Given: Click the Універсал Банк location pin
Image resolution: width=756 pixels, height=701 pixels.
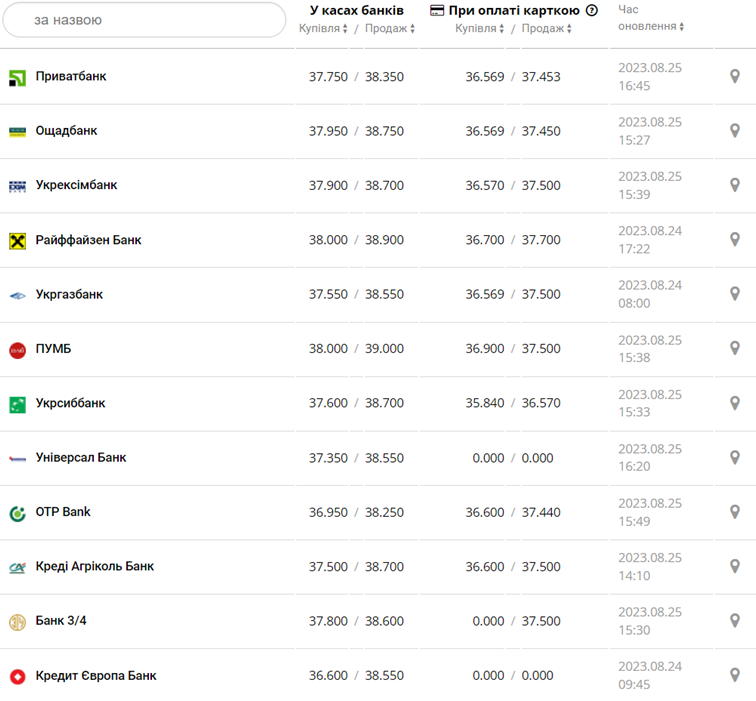Looking at the screenshot, I should [734, 458].
